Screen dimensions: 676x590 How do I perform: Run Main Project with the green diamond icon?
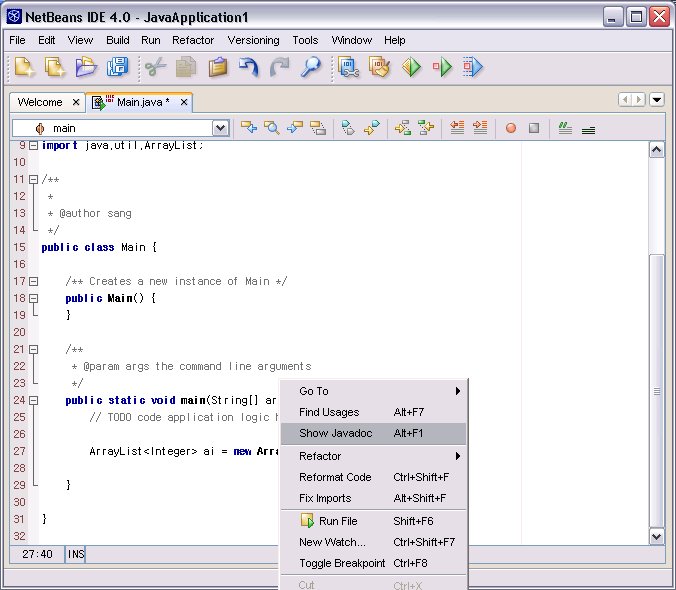[x=411, y=67]
